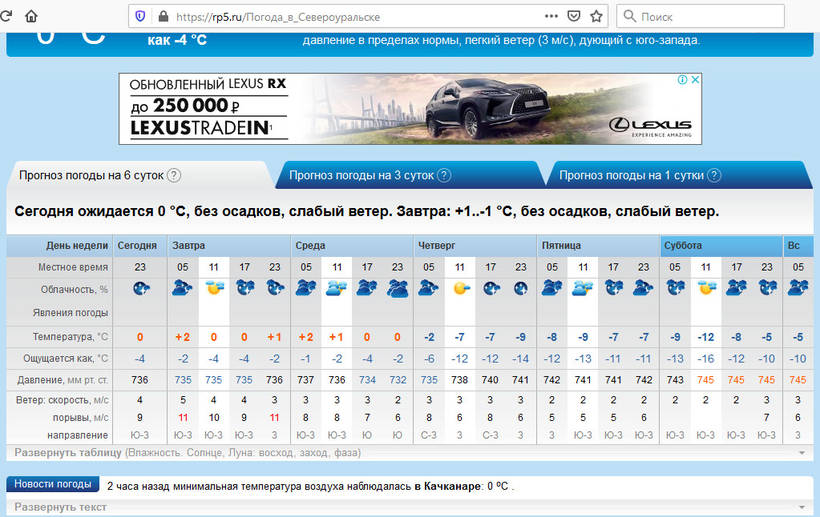Click the Новости погоды button
The height and width of the screenshot is (517, 820).
pos(54,485)
